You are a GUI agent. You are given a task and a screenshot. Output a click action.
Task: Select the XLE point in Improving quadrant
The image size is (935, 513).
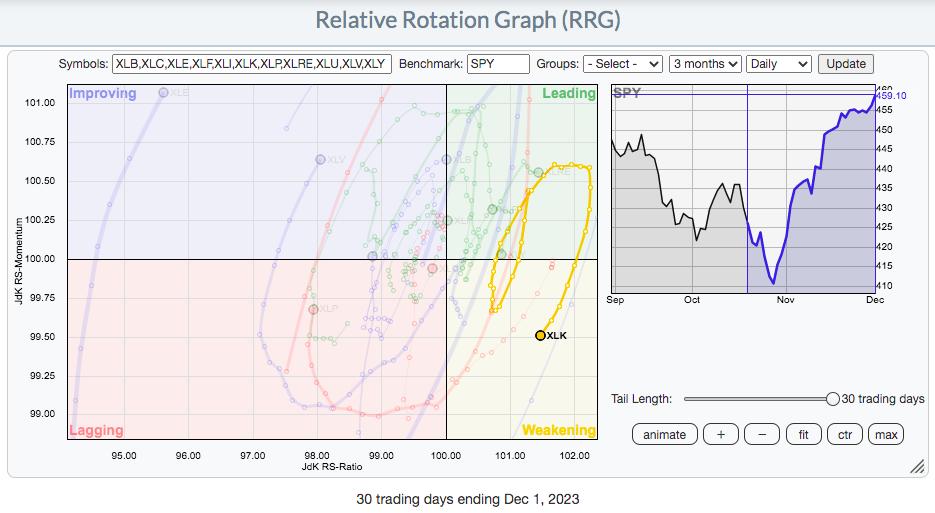click(x=164, y=93)
